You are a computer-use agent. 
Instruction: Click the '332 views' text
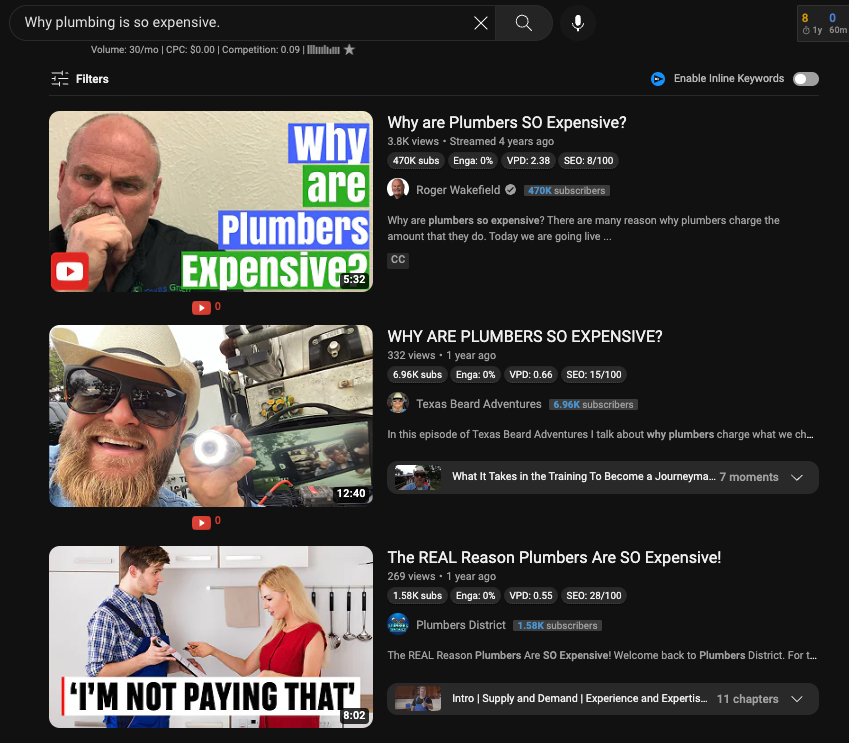click(411, 355)
